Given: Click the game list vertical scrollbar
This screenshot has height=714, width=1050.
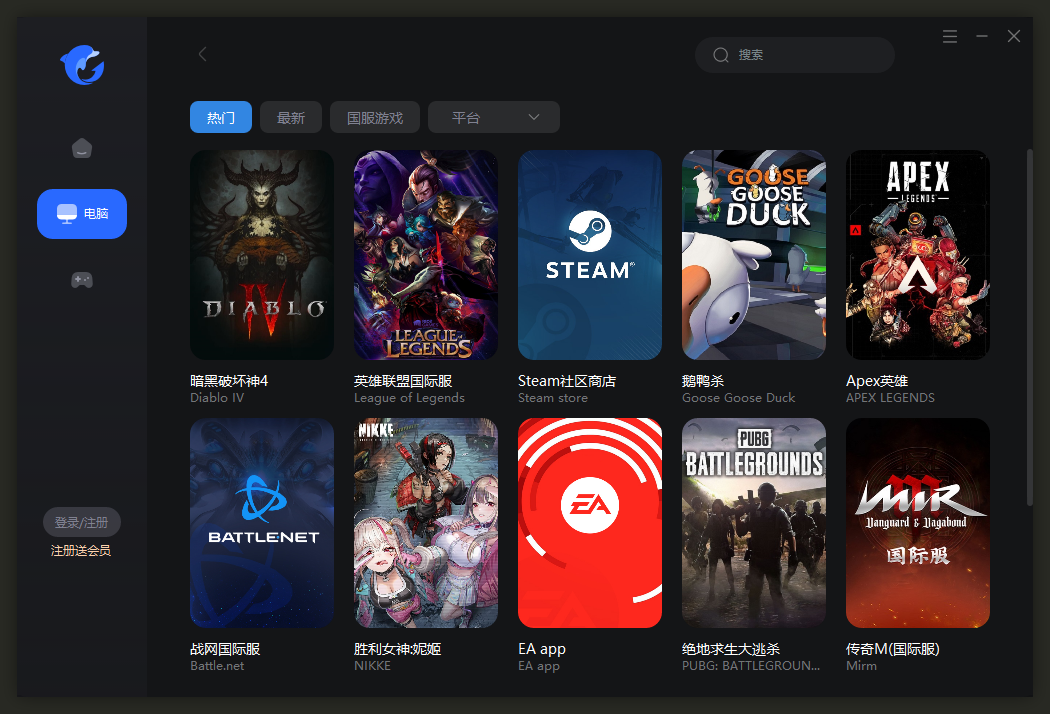Looking at the screenshot, I should click(1030, 328).
